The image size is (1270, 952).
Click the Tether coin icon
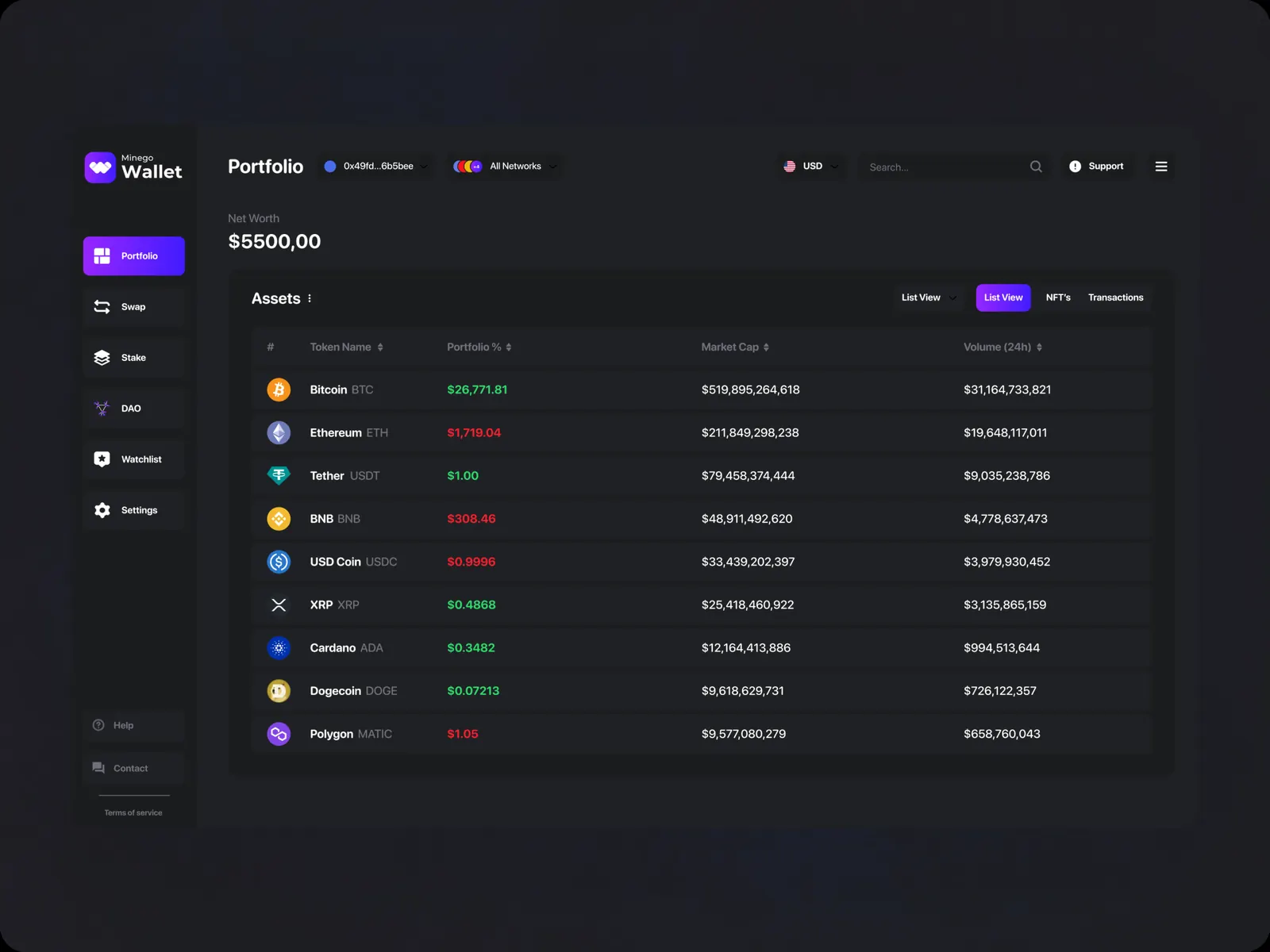[279, 475]
